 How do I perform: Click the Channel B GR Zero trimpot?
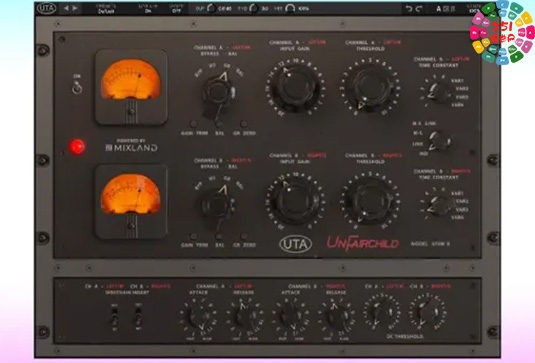pyautogui.click(x=244, y=236)
